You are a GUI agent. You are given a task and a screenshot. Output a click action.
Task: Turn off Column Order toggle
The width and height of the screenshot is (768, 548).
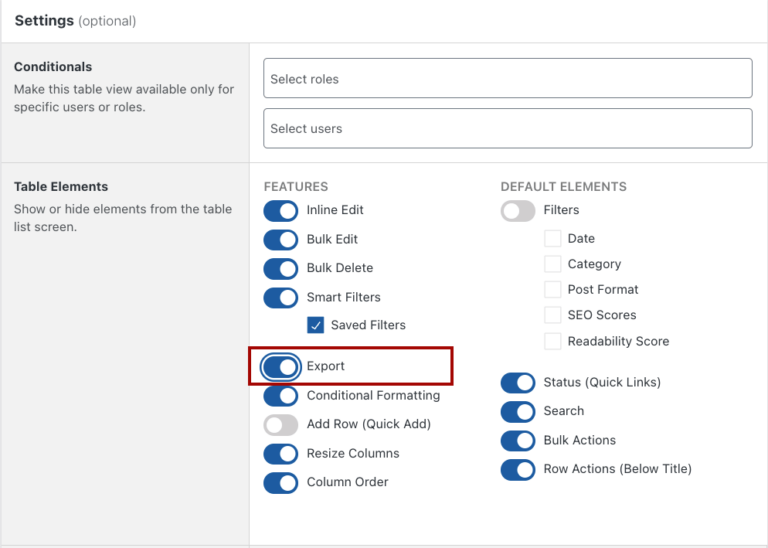pos(281,483)
